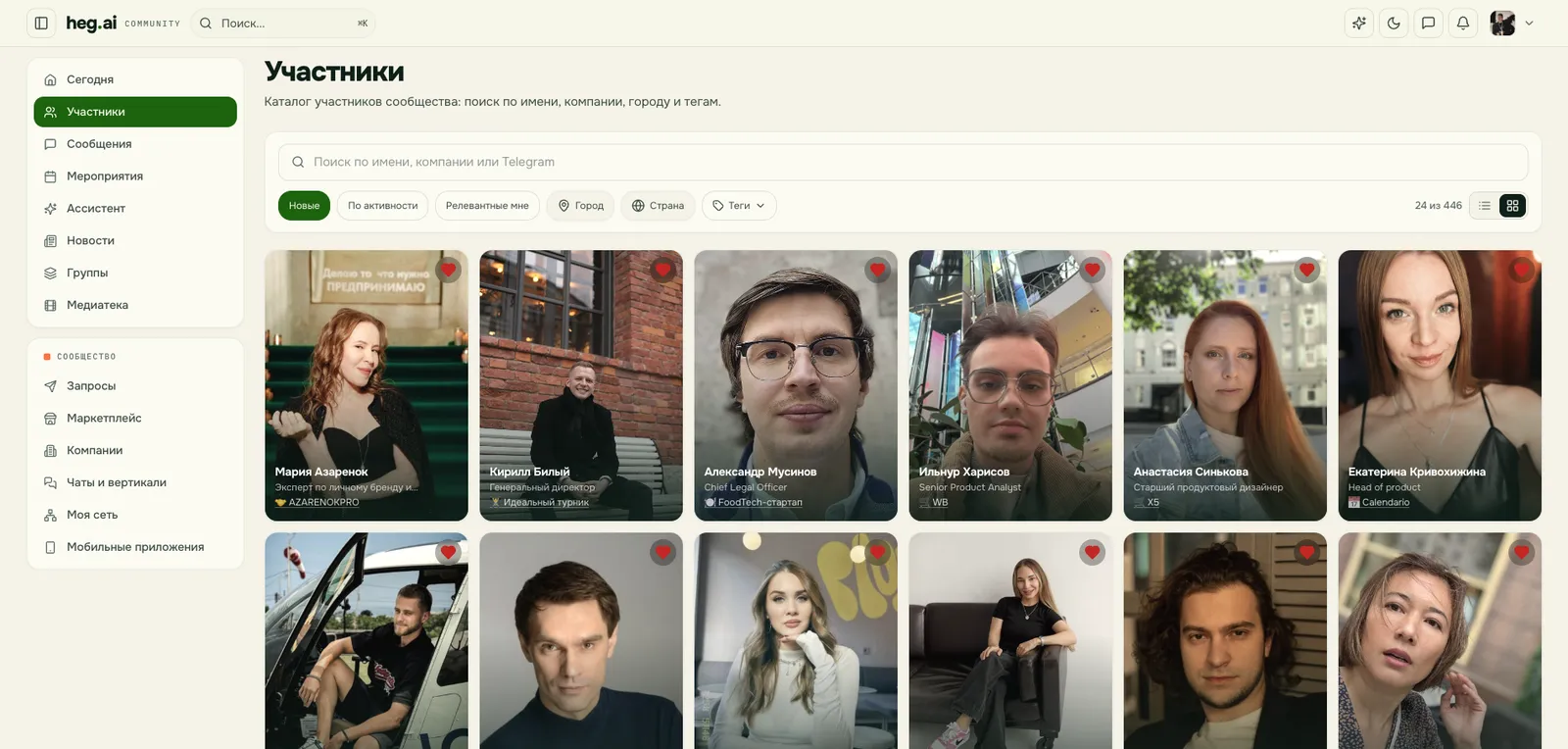1568x749 pixels.
Task: Switch to list view
Action: (x=1485, y=206)
